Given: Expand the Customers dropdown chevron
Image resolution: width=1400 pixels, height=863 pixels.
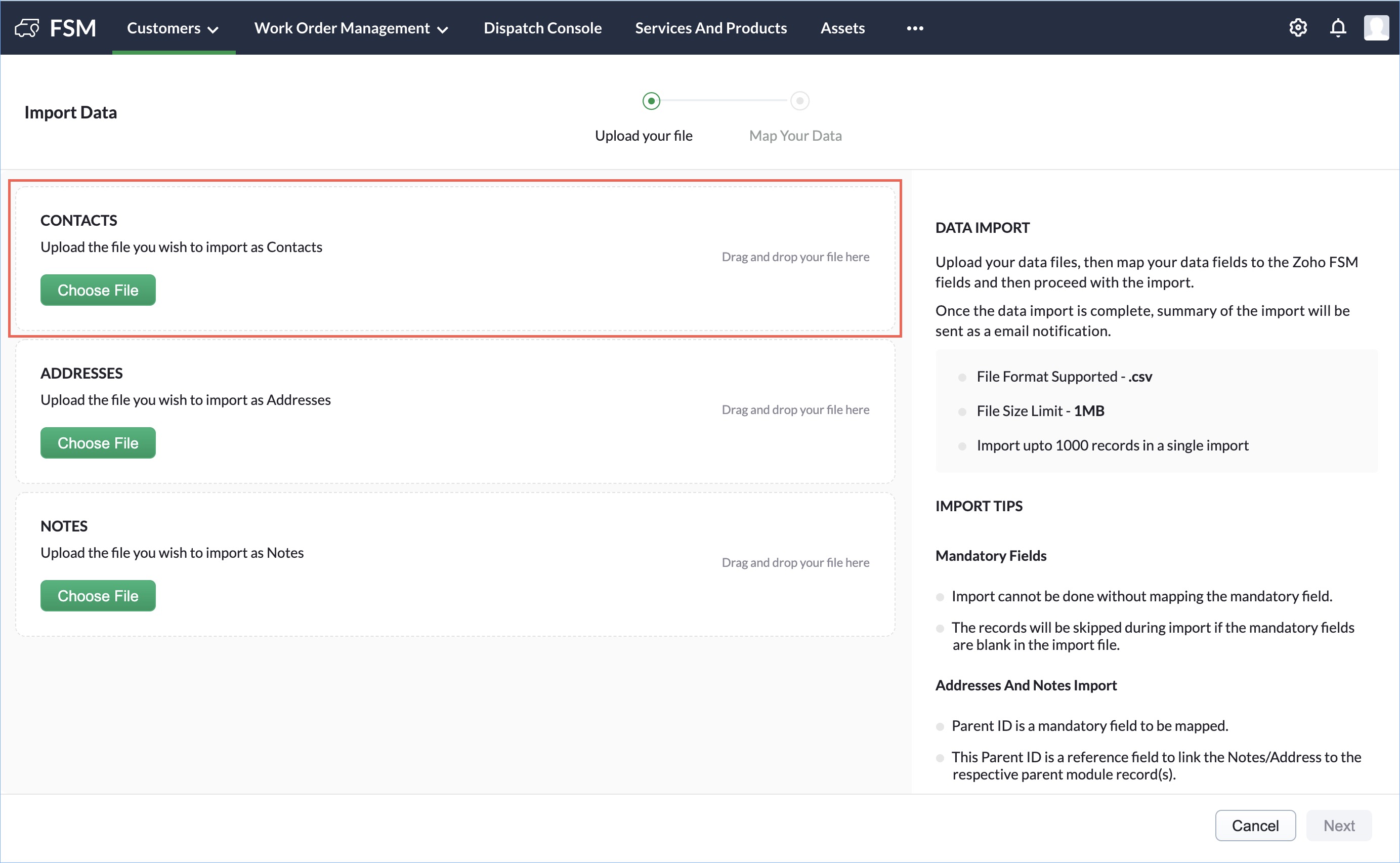Looking at the screenshot, I should [214, 30].
